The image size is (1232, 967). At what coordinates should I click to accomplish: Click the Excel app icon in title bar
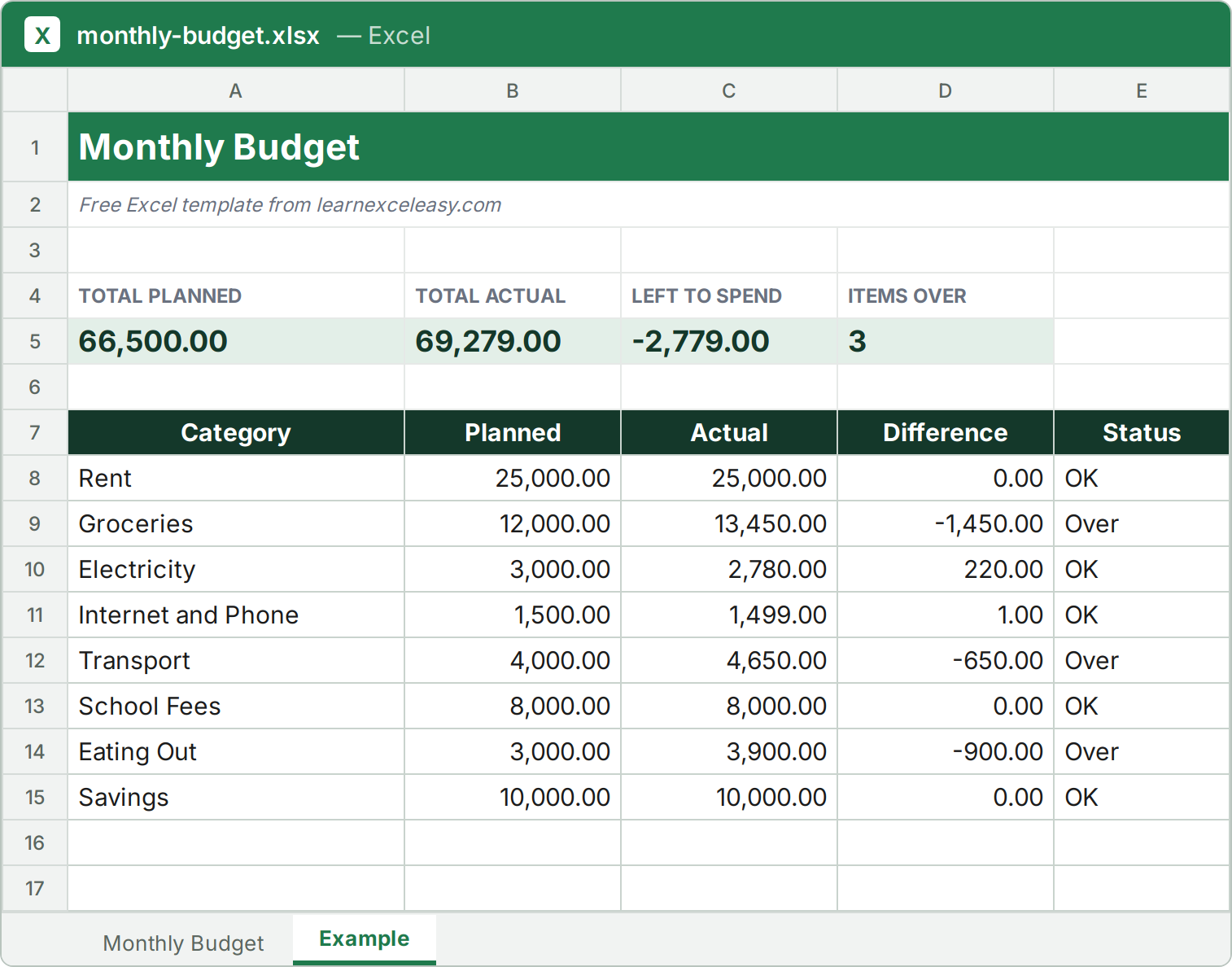coord(42,35)
